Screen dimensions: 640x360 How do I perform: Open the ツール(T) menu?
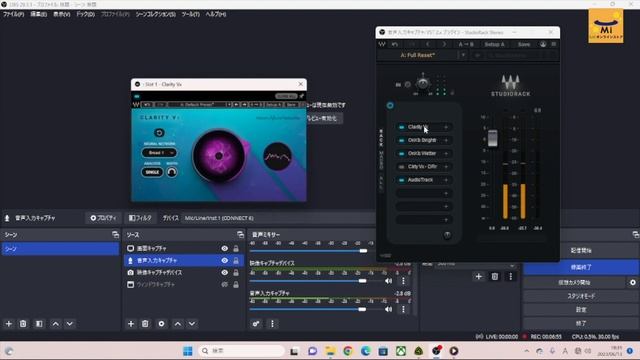tap(191, 14)
